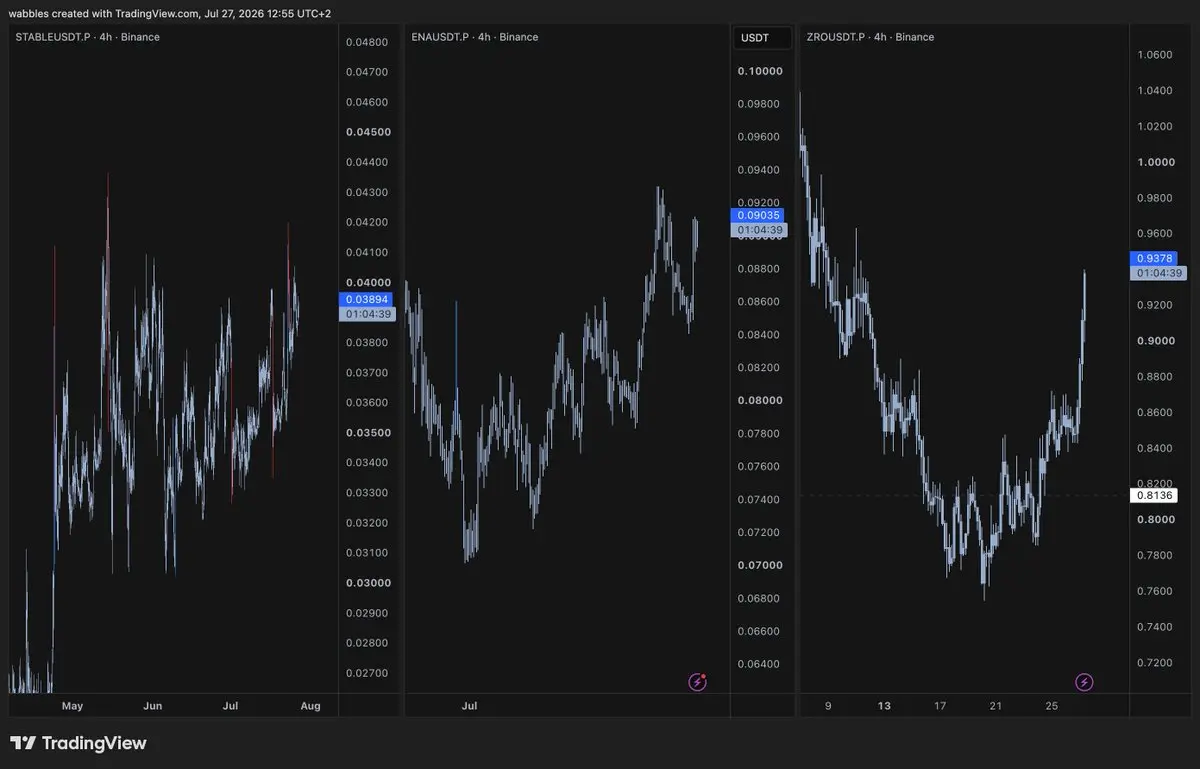Click the 0.03894 current price label
1200x769 pixels.
[367, 299]
